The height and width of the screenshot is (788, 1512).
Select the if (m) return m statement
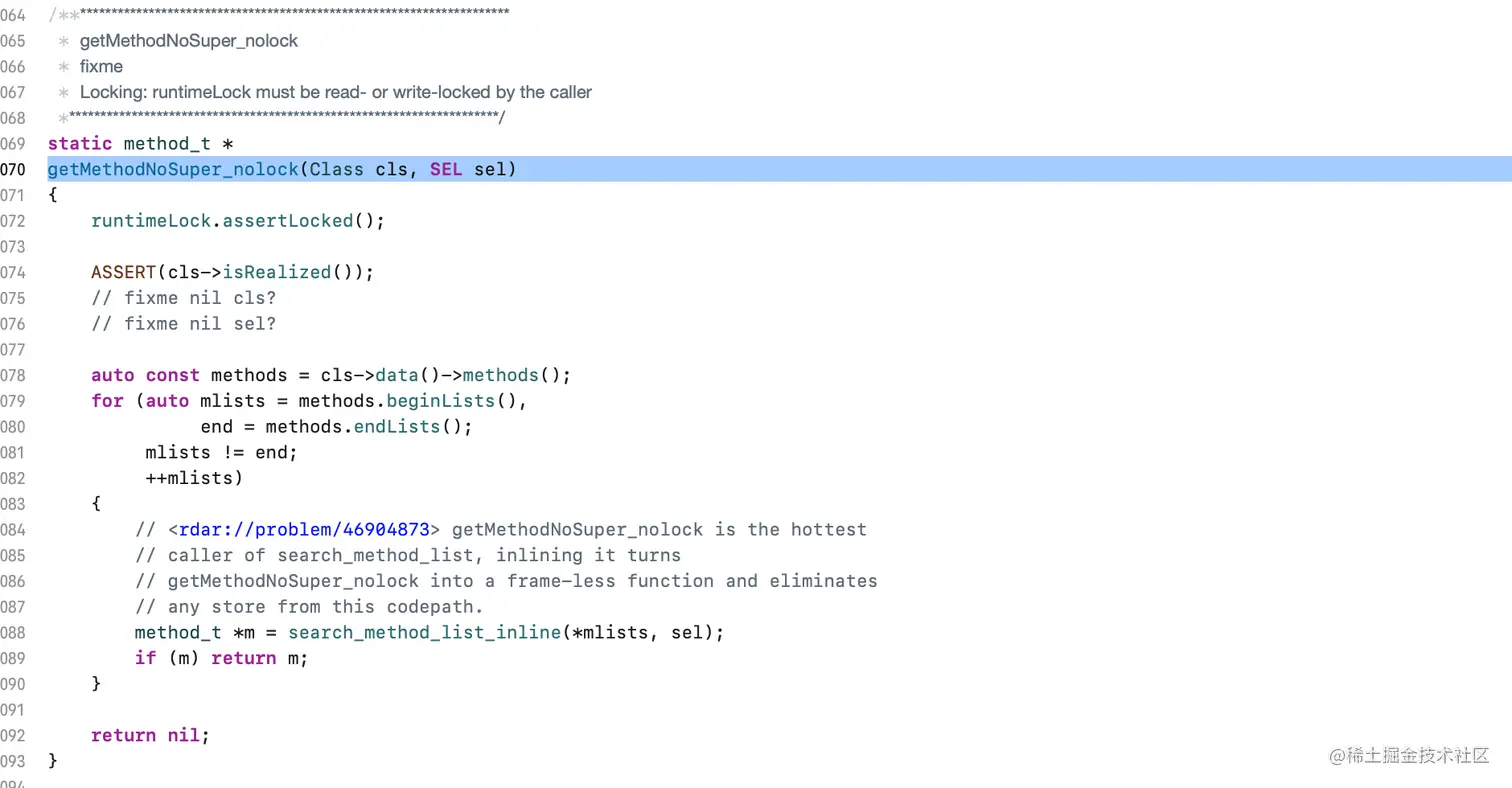(x=221, y=658)
